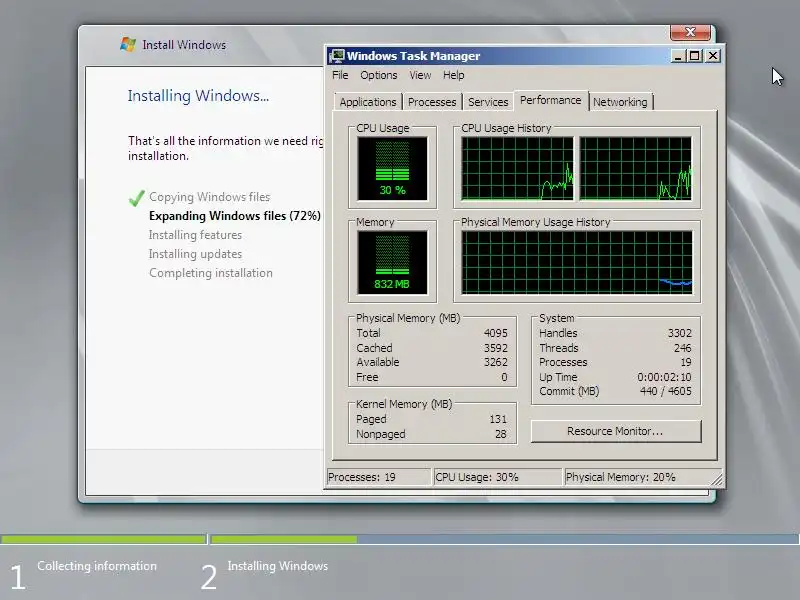
Task: Open the File menu
Action: tap(340, 75)
